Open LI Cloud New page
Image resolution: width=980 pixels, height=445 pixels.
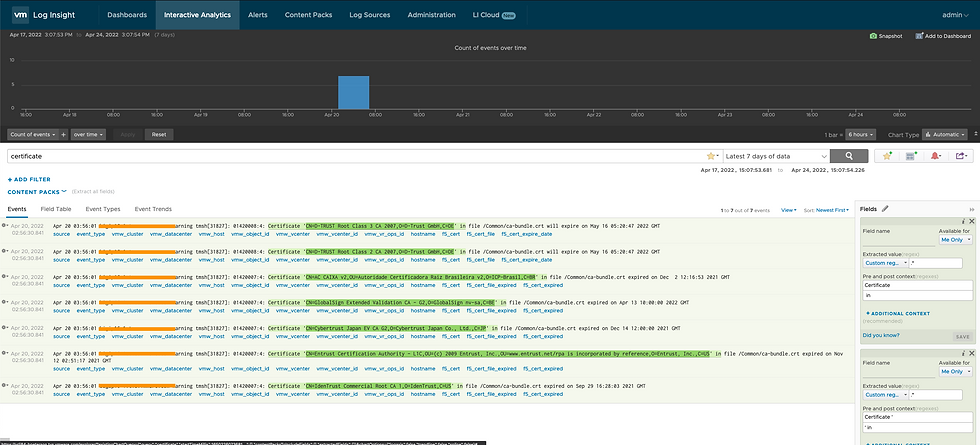494,15
